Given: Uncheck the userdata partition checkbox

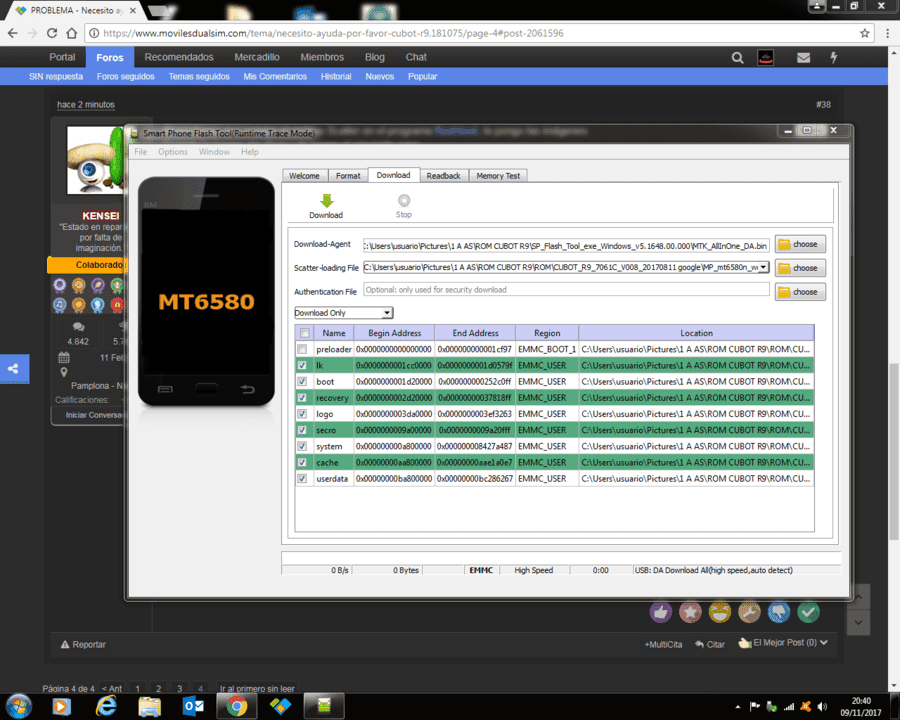Looking at the screenshot, I should click(x=302, y=478).
